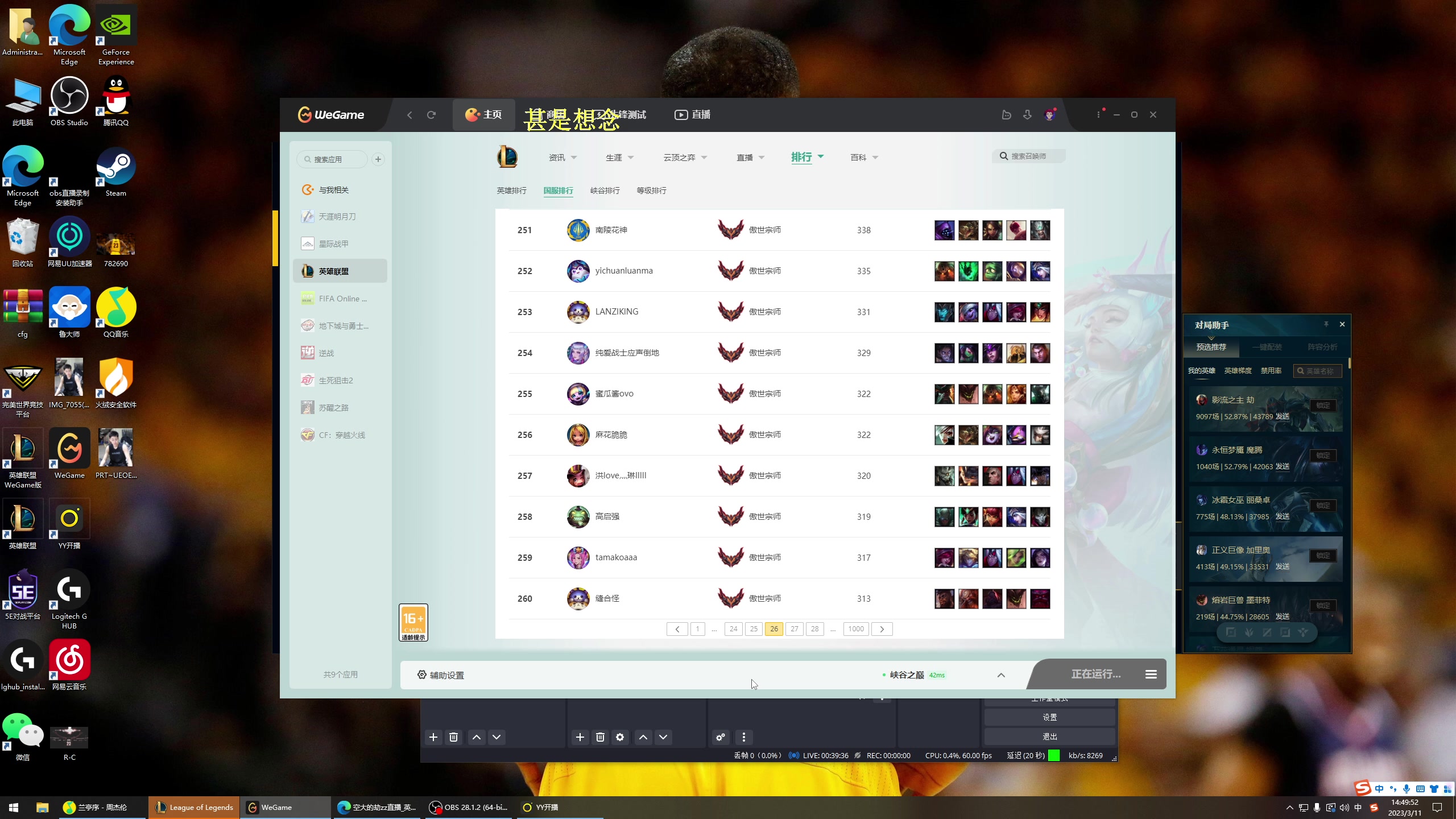
Task: Jump to ranking page 1000
Action: [856, 628]
